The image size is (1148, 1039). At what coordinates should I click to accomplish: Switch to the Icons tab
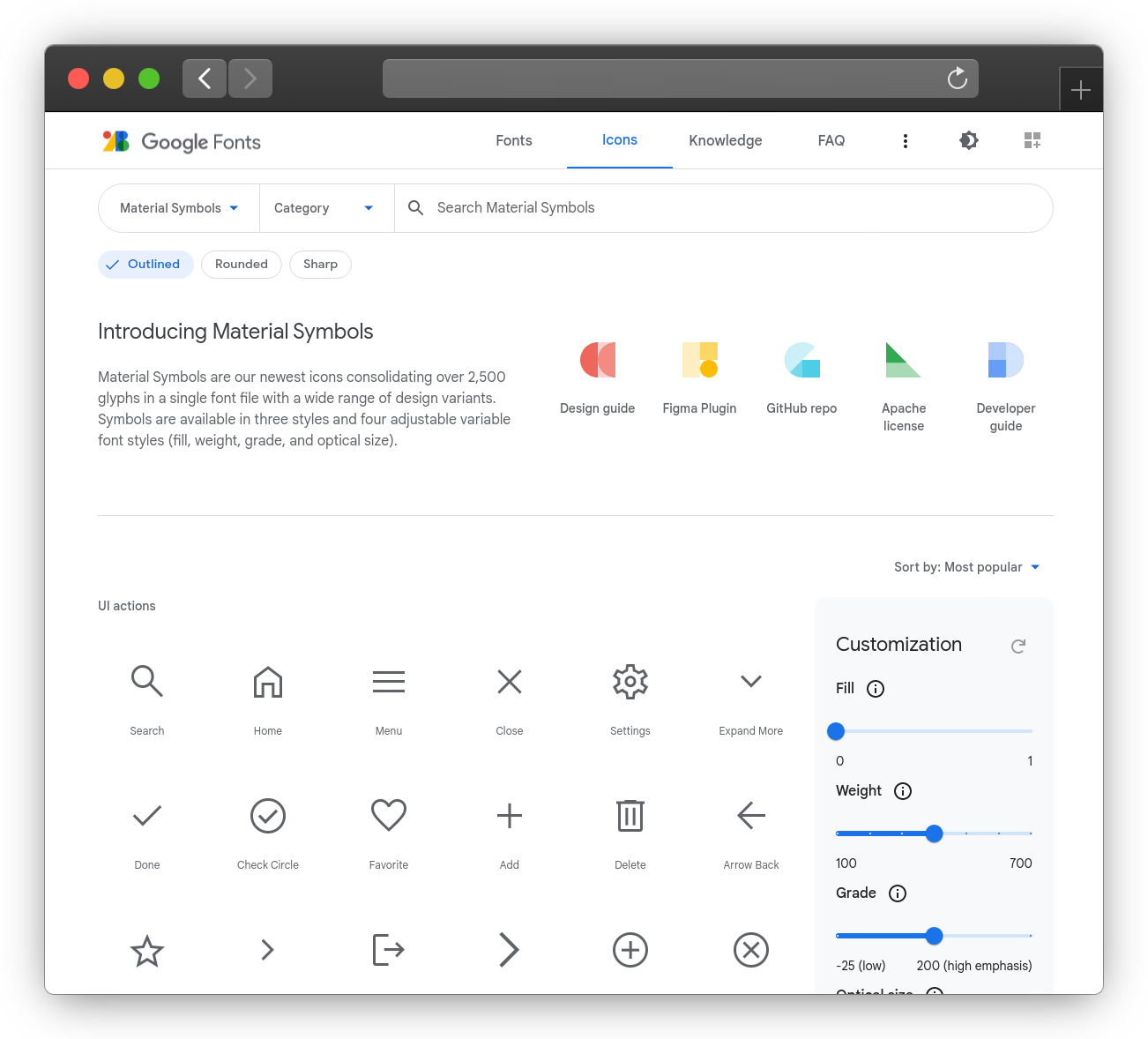point(620,140)
